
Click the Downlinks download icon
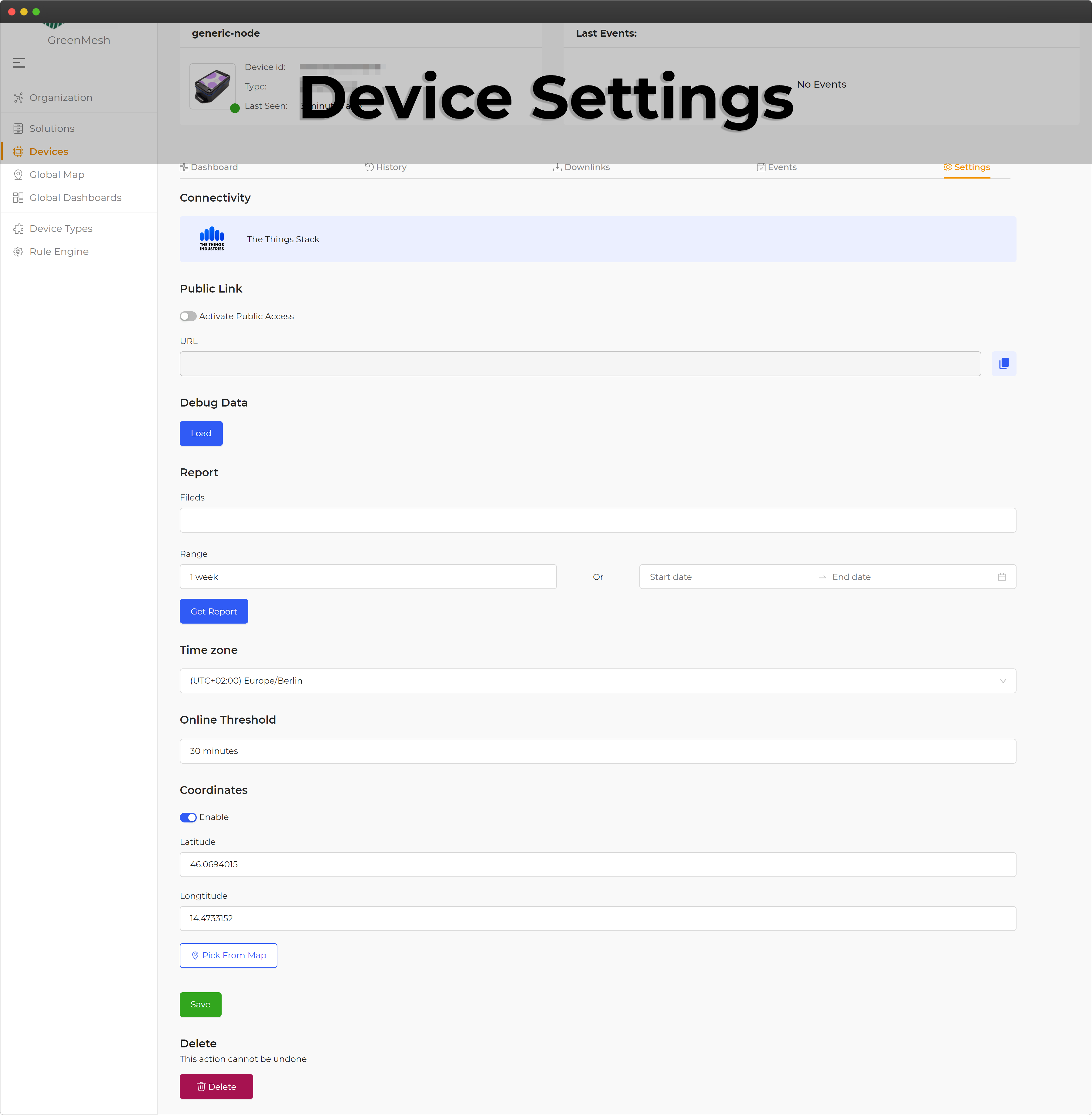[x=557, y=167]
